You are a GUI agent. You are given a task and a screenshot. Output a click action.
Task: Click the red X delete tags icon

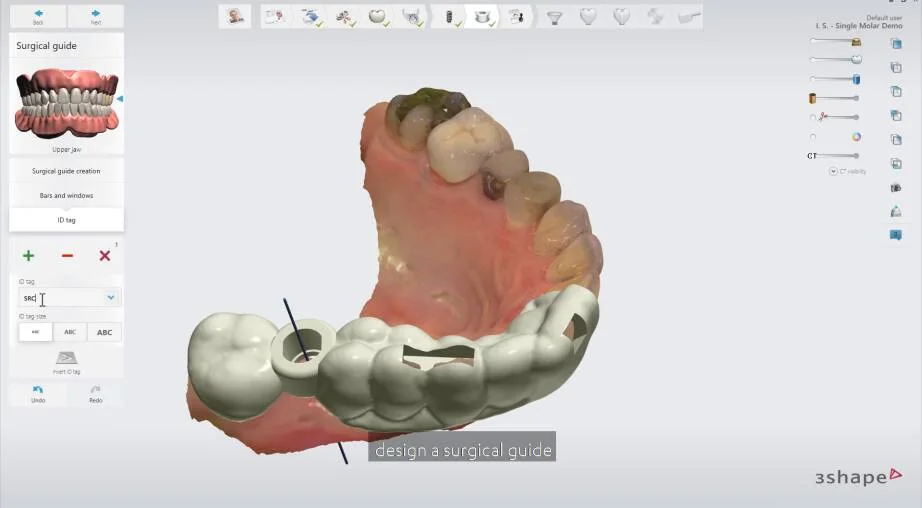pyautogui.click(x=104, y=256)
